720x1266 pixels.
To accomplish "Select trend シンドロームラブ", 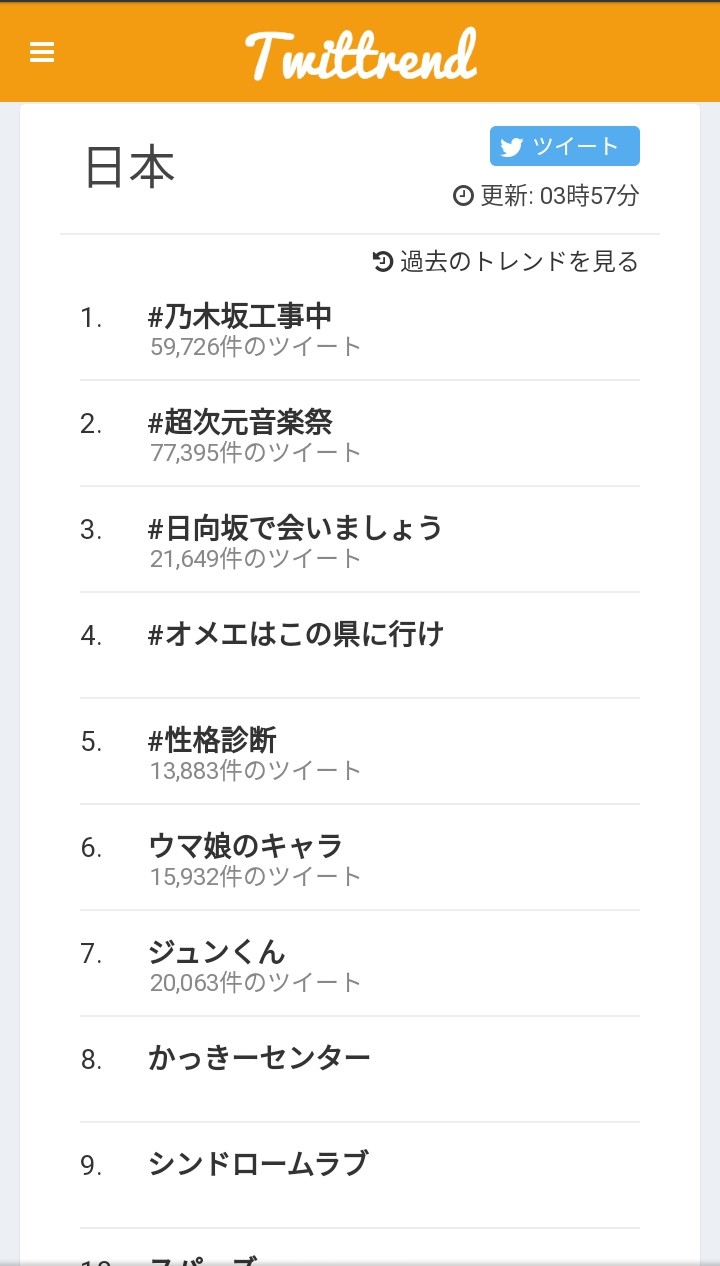I will coord(258,1165).
